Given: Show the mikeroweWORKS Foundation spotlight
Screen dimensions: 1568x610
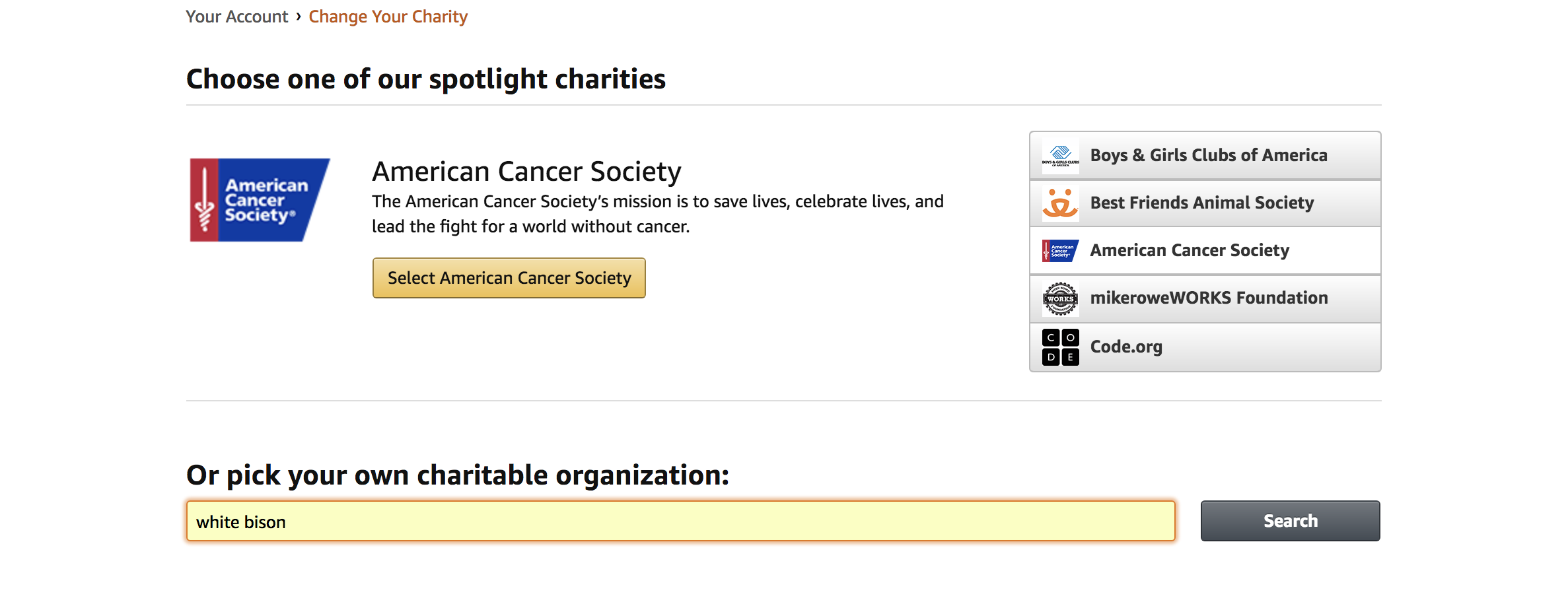Looking at the screenshot, I should point(1208,298).
